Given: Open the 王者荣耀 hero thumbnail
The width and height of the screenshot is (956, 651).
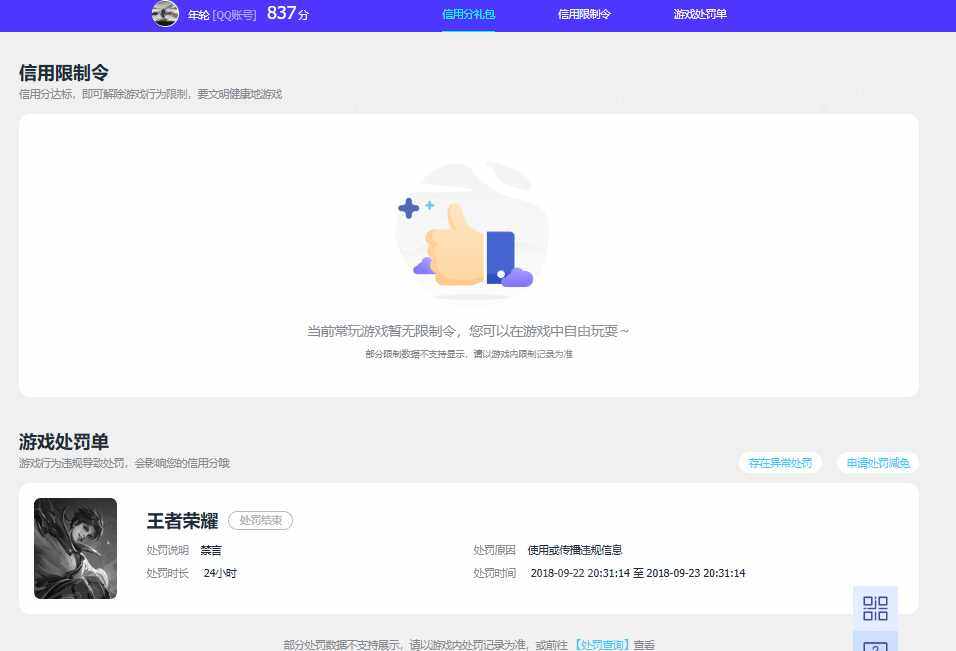Looking at the screenshot, I should (76, 548).
